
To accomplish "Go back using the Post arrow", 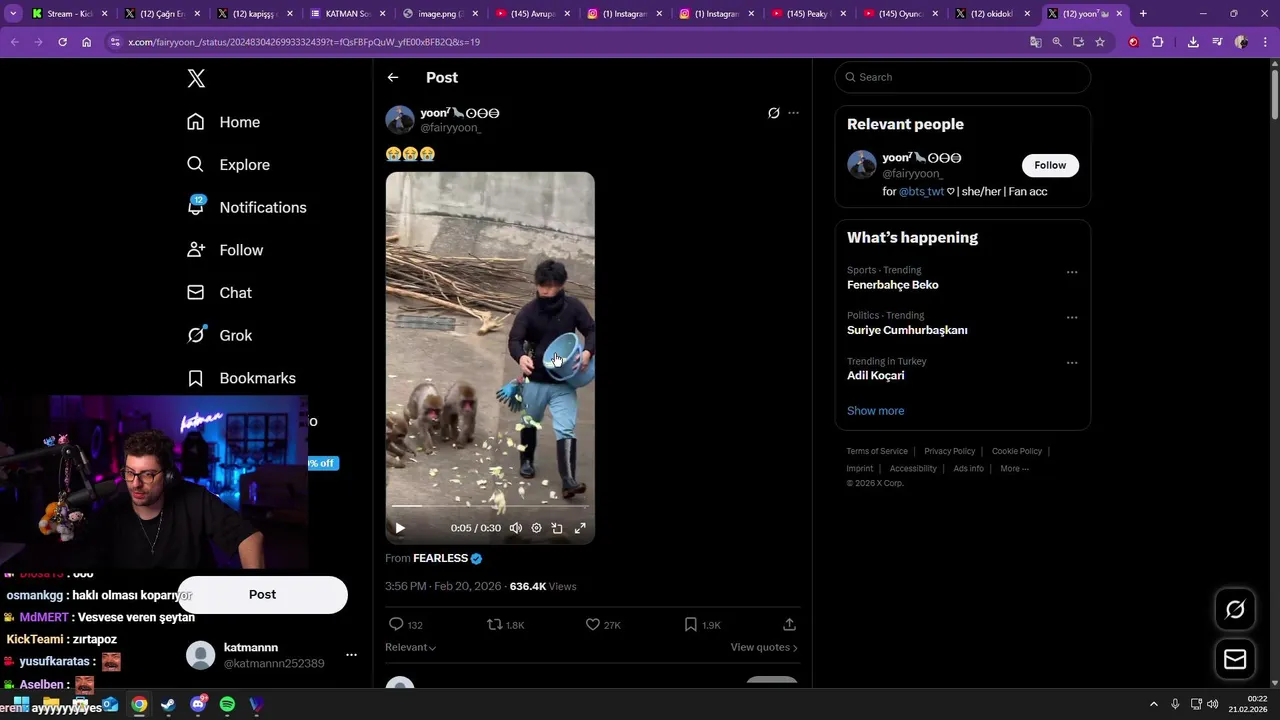I will (393, 77).
